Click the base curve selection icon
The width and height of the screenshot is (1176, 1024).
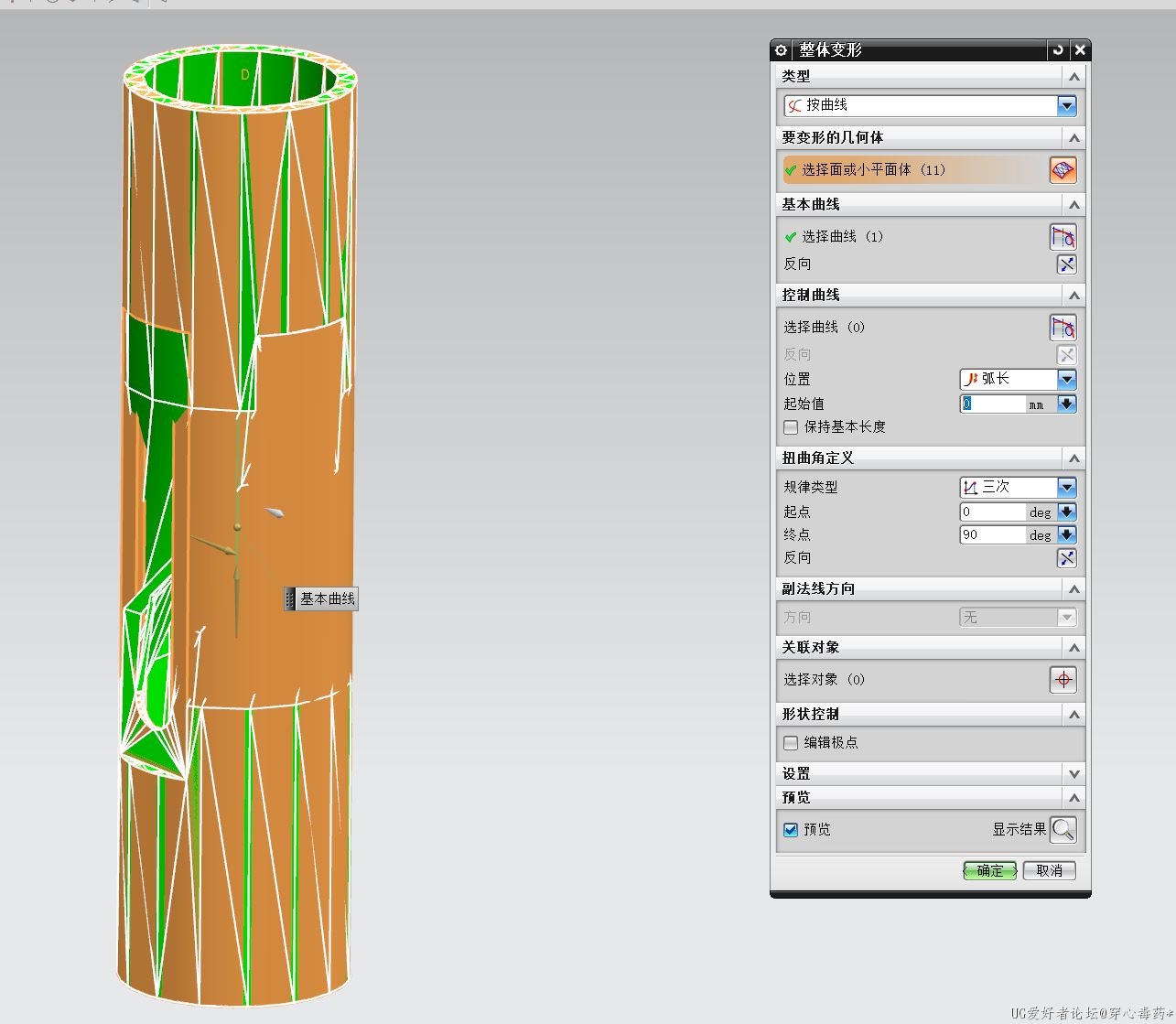point(1063,237)
